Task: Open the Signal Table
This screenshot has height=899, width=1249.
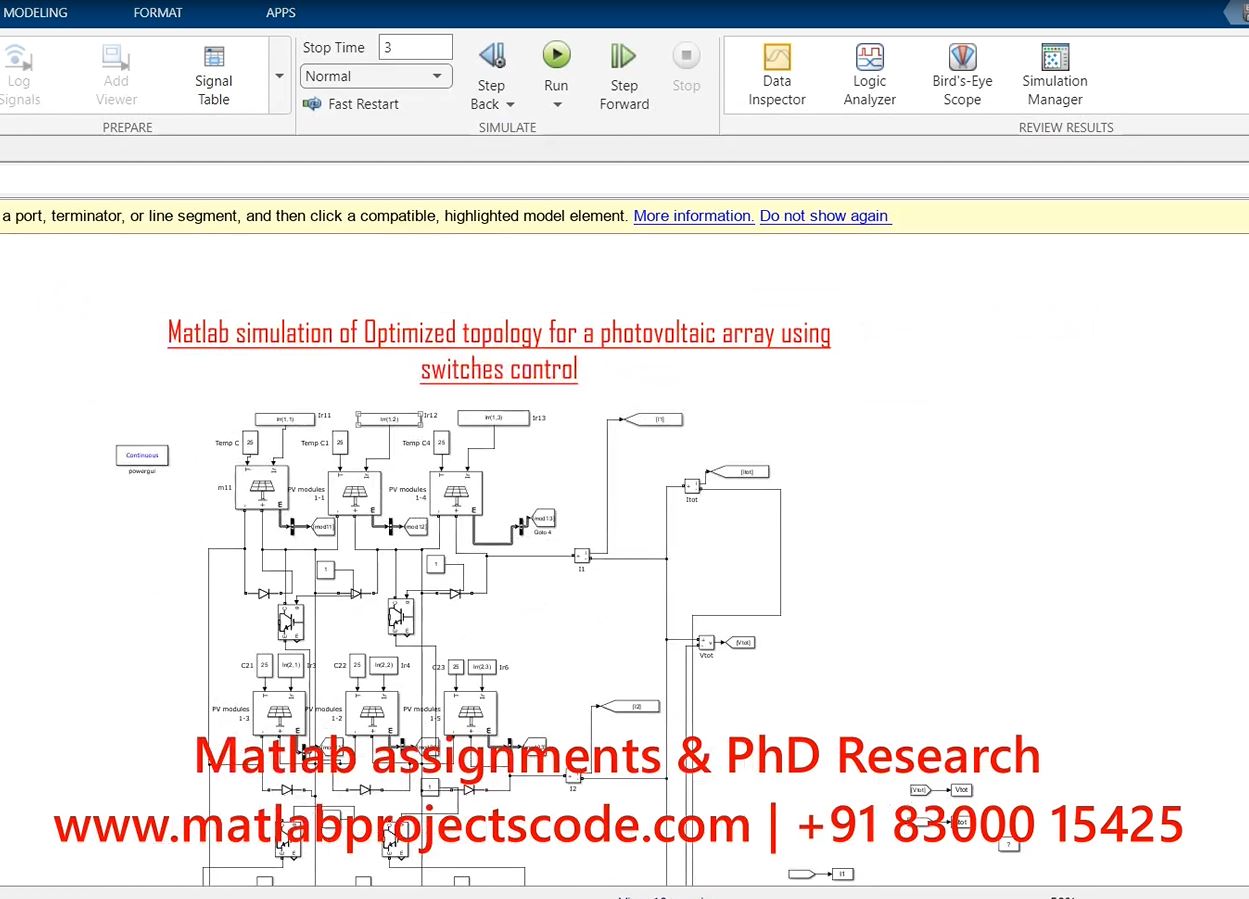Action: (x=213, y=75)
